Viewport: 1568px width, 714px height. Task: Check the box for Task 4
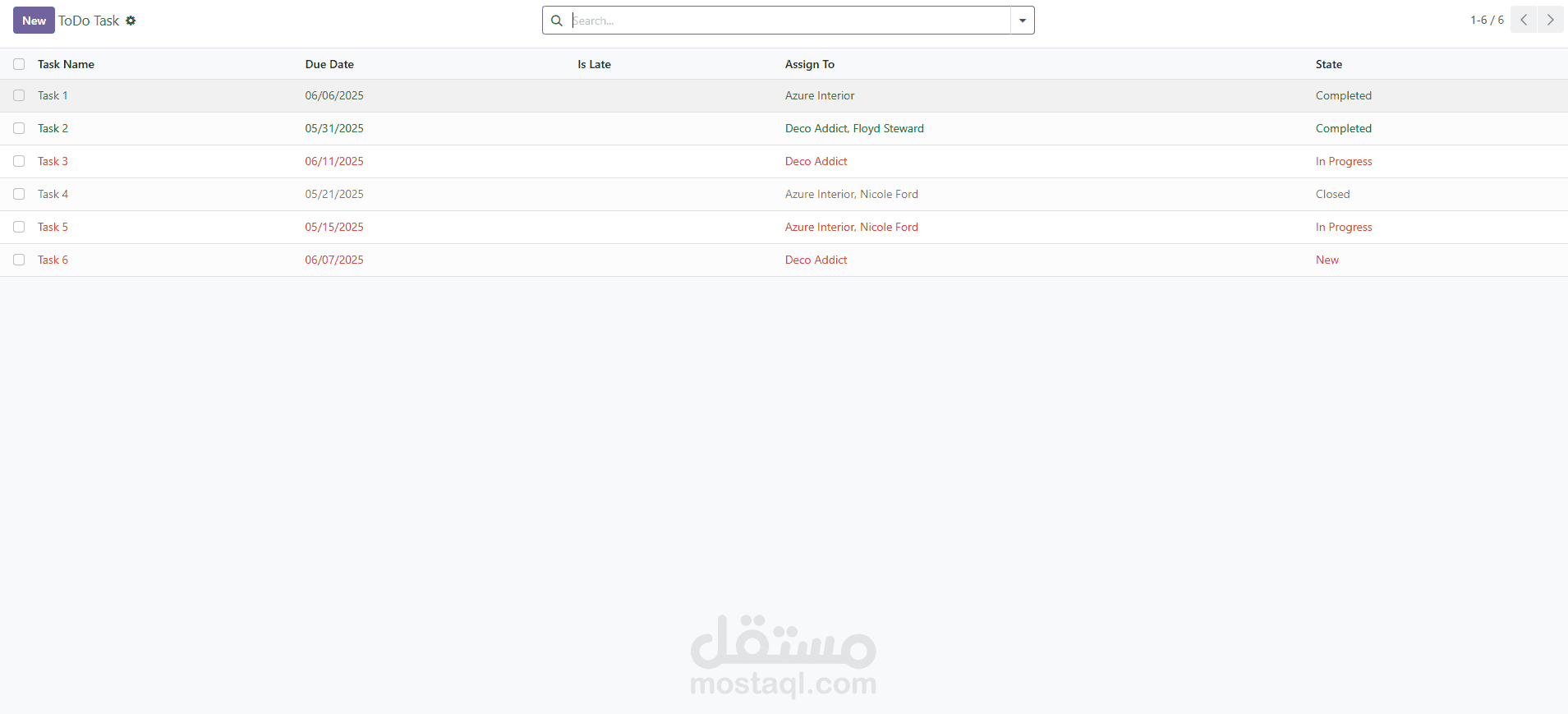click(19, 194)
